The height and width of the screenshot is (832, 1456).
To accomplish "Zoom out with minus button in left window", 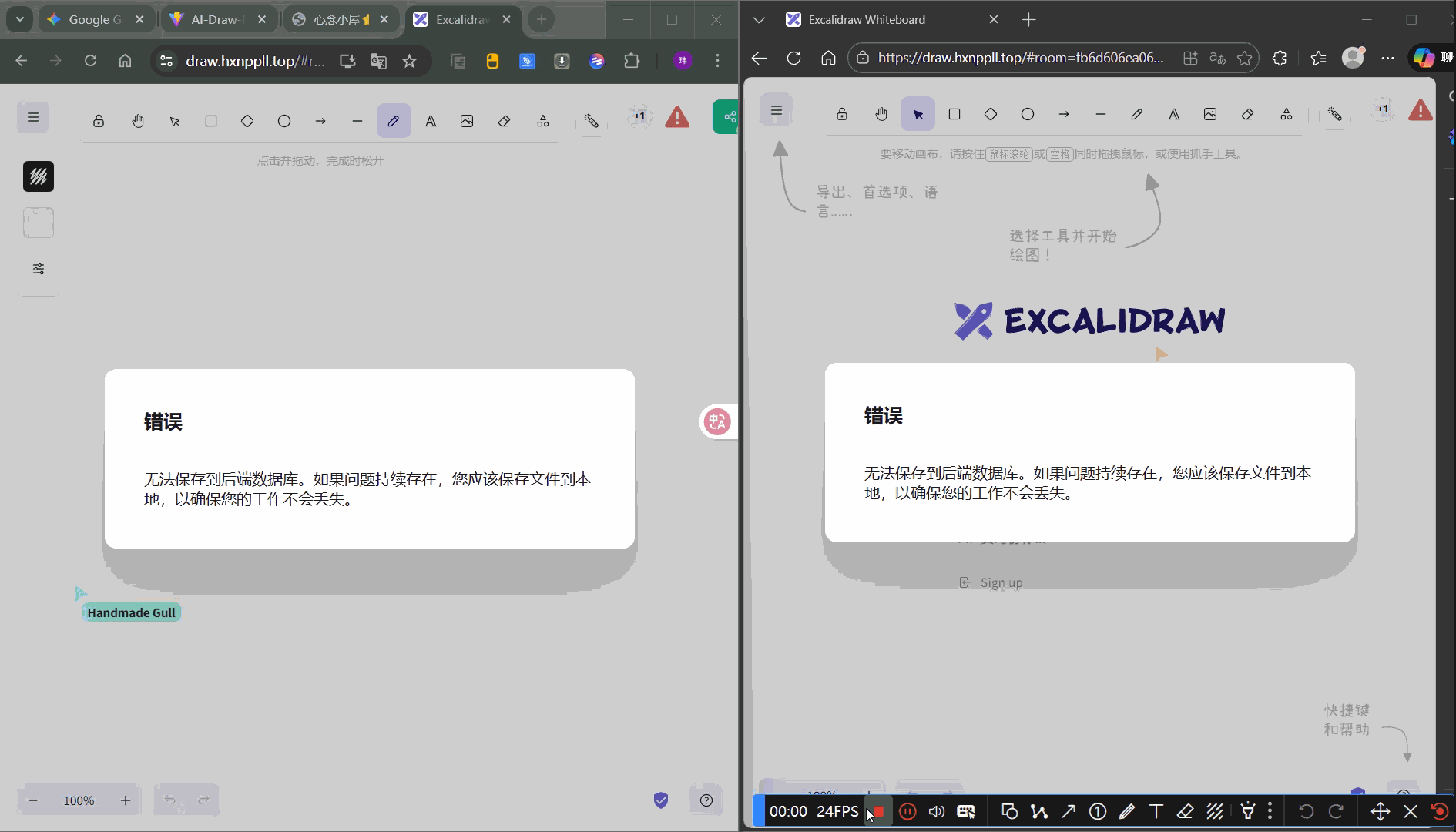I will 33,800.
